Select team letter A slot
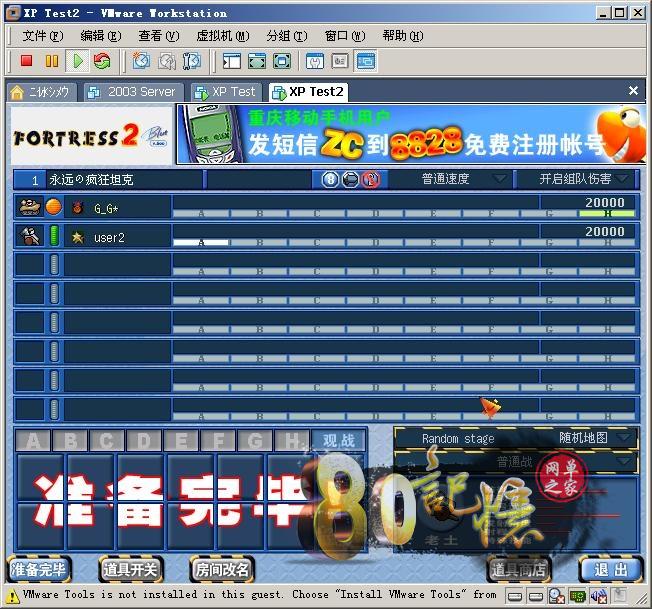 click(34, 441)
